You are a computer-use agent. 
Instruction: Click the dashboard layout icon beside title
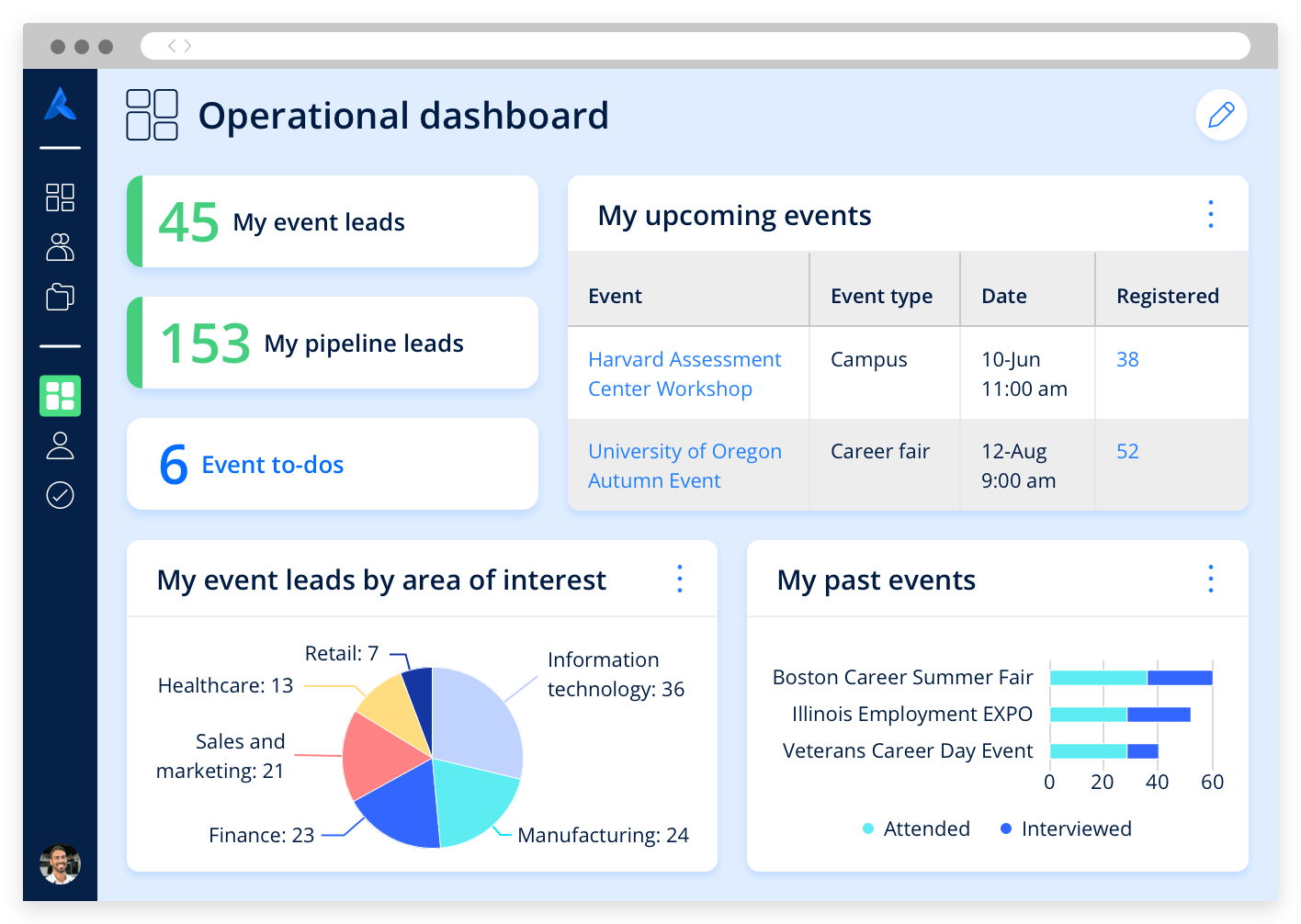point(153,115)
